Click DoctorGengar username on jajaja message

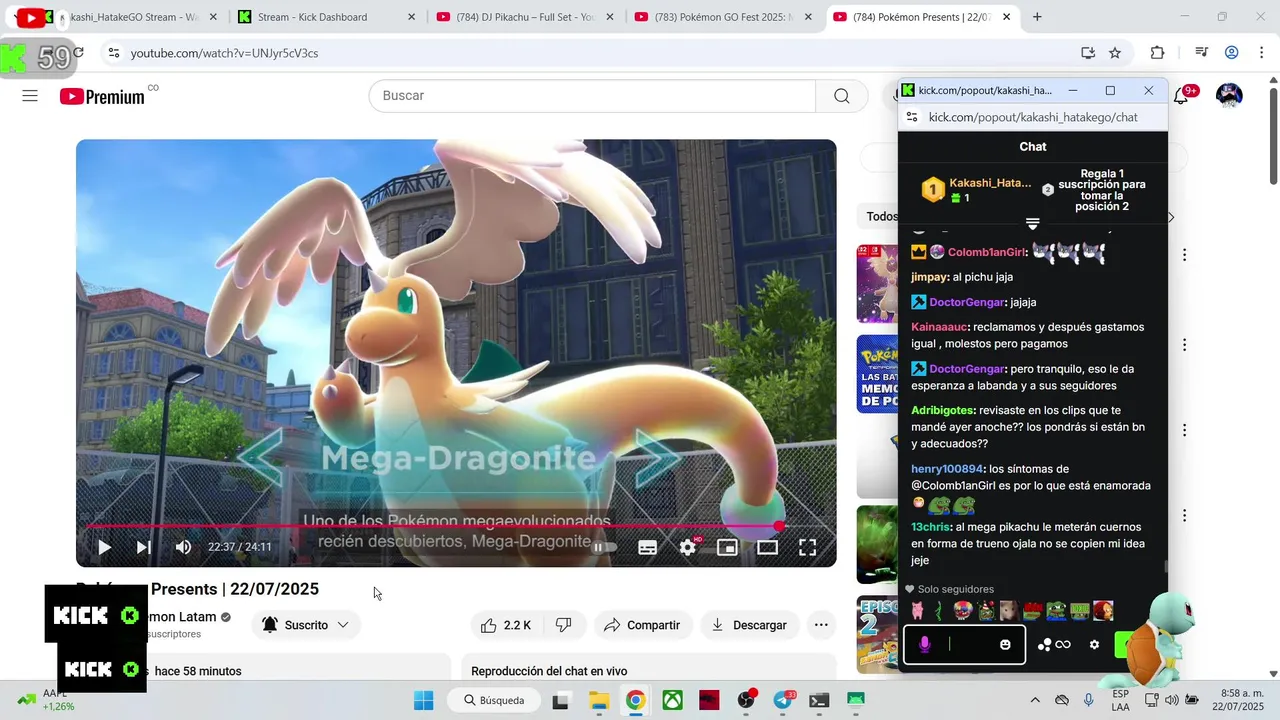967,302
